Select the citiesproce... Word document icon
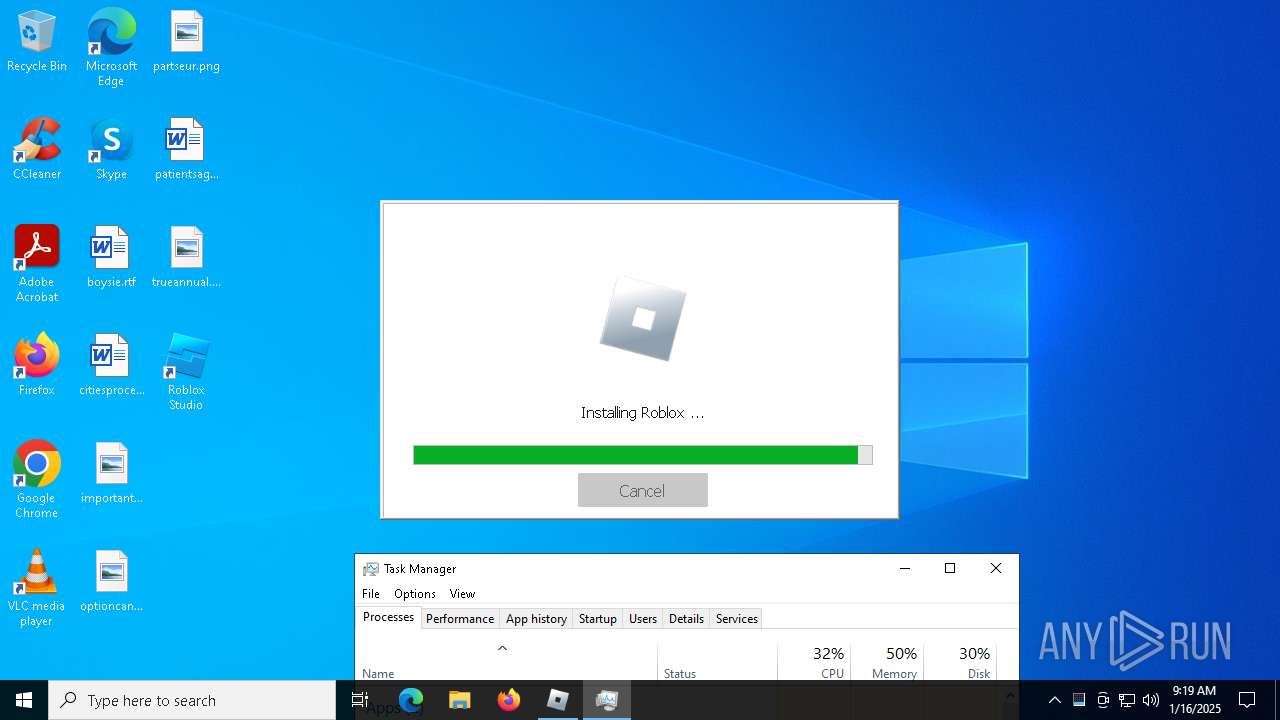The image size is (1280, 720). [x=111, y=366]
